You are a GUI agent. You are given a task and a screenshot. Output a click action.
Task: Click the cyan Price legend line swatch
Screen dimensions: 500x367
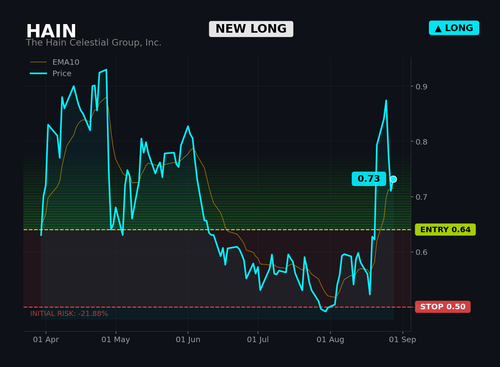coord(38,73)
